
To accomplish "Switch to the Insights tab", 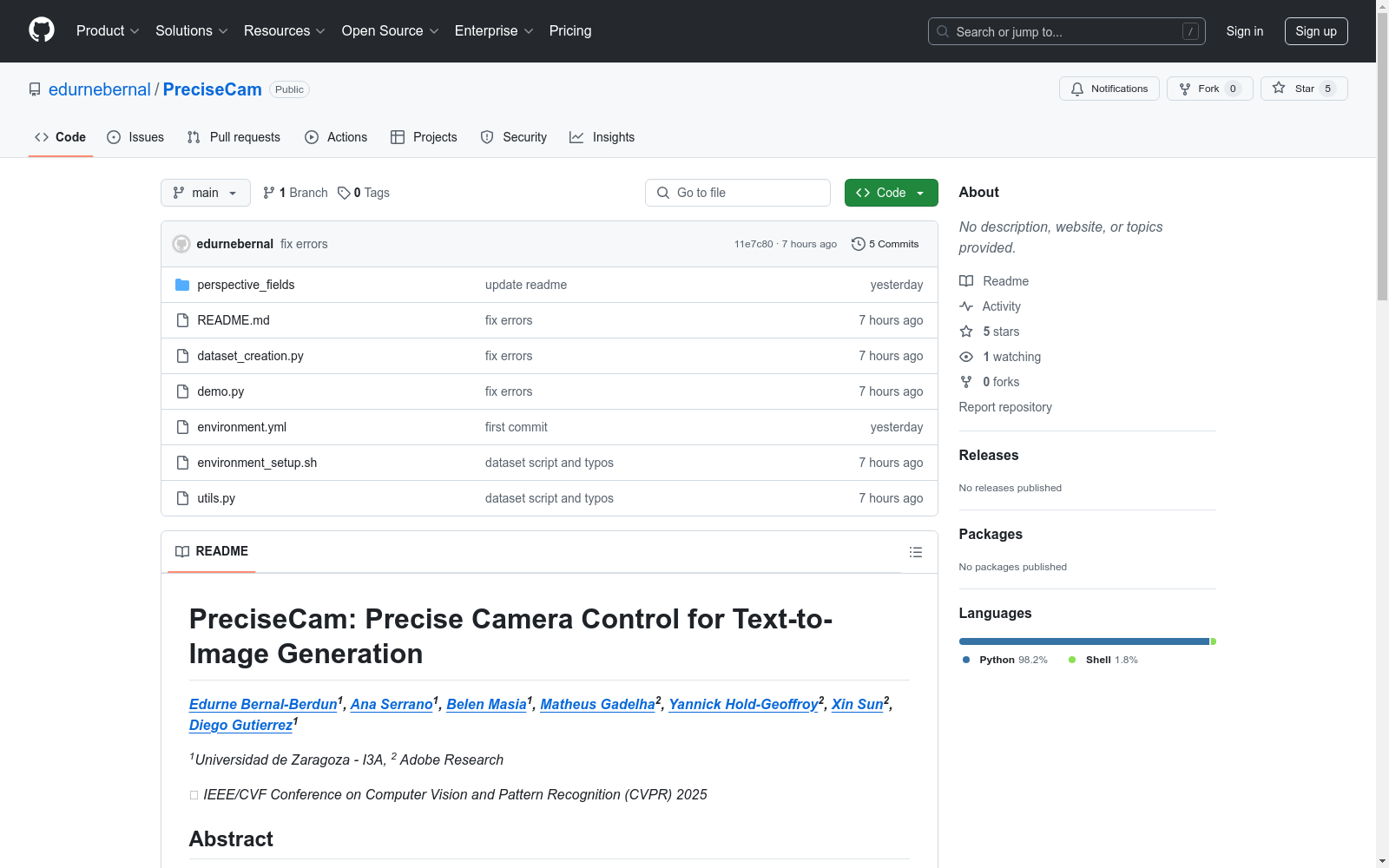I will click(602, 137).
